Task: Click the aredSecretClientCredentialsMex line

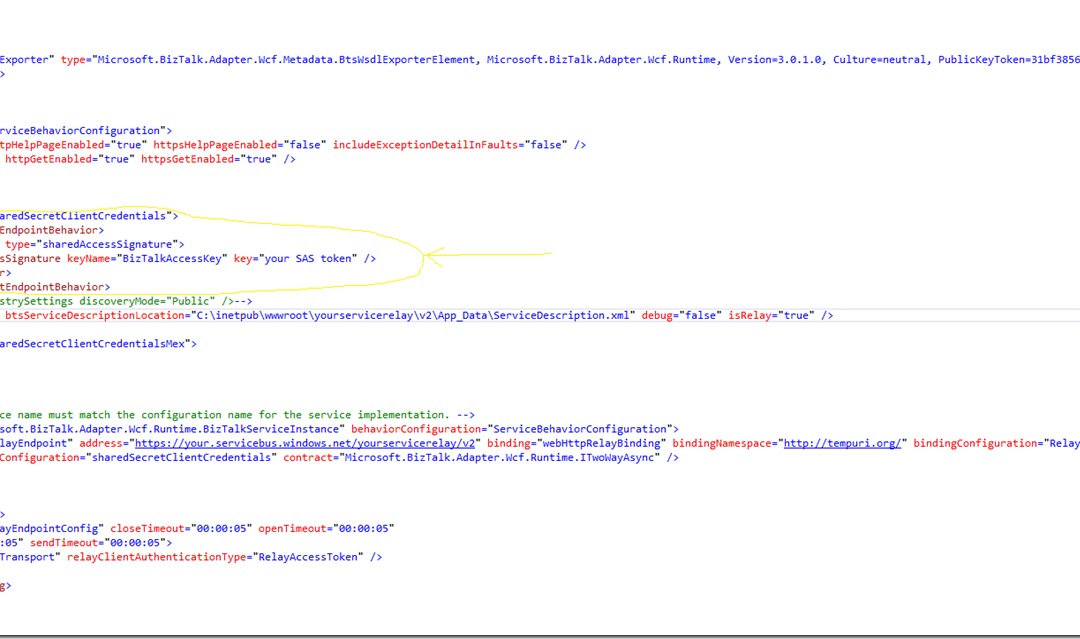Action: click(98, 344)
